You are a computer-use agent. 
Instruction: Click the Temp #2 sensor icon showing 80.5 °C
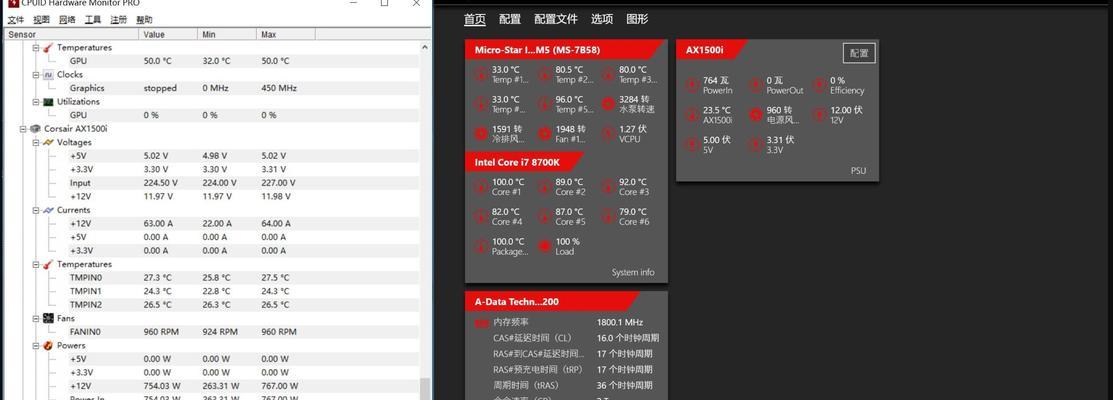tap(544, 74)
